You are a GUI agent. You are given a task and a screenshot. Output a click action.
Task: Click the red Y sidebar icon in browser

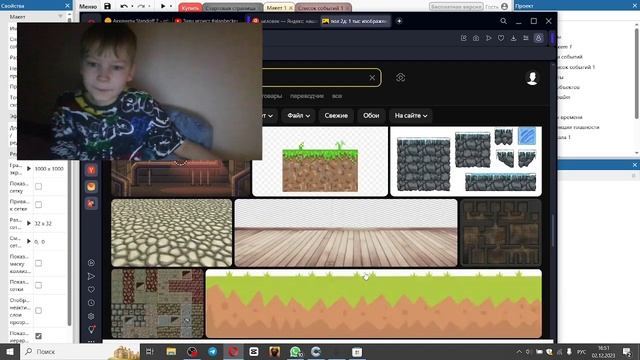pyautogui.click(x=91, y=170)
